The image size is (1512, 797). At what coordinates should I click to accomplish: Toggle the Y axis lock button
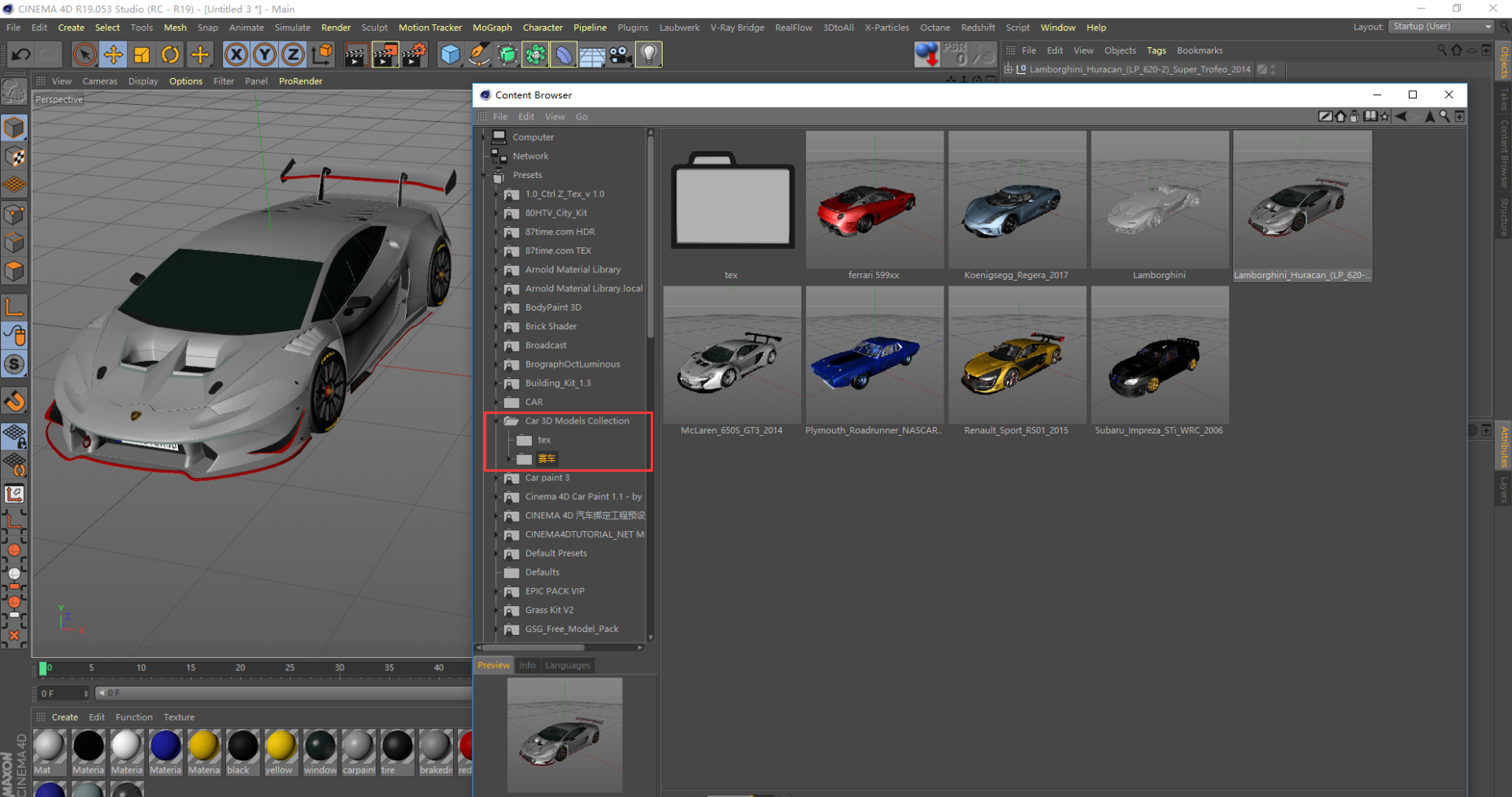[264, 54]
